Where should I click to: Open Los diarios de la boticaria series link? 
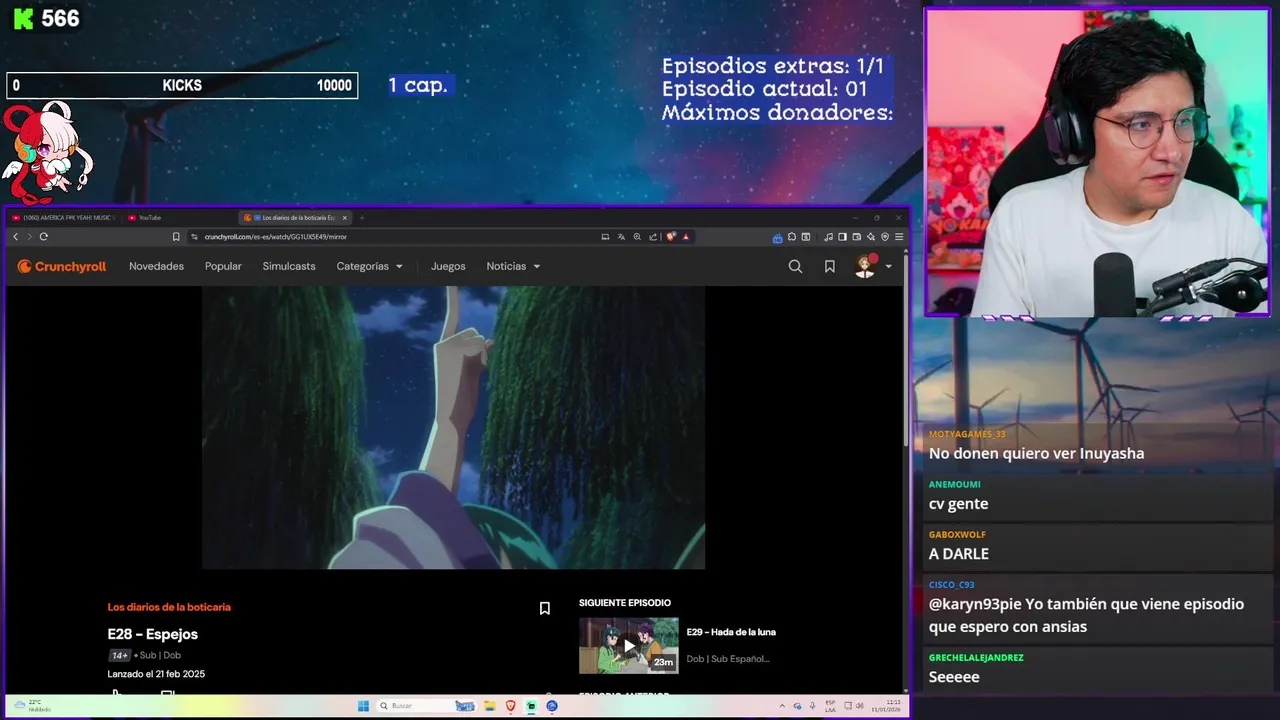tap(169, 607)
